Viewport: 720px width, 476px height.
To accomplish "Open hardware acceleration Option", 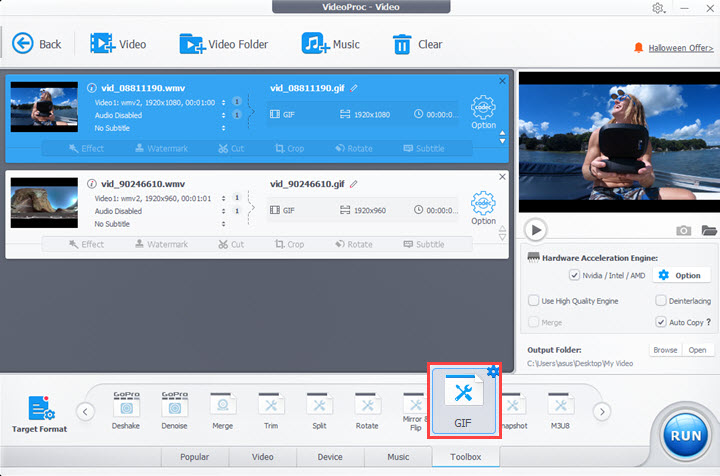I will pos(681,275).
